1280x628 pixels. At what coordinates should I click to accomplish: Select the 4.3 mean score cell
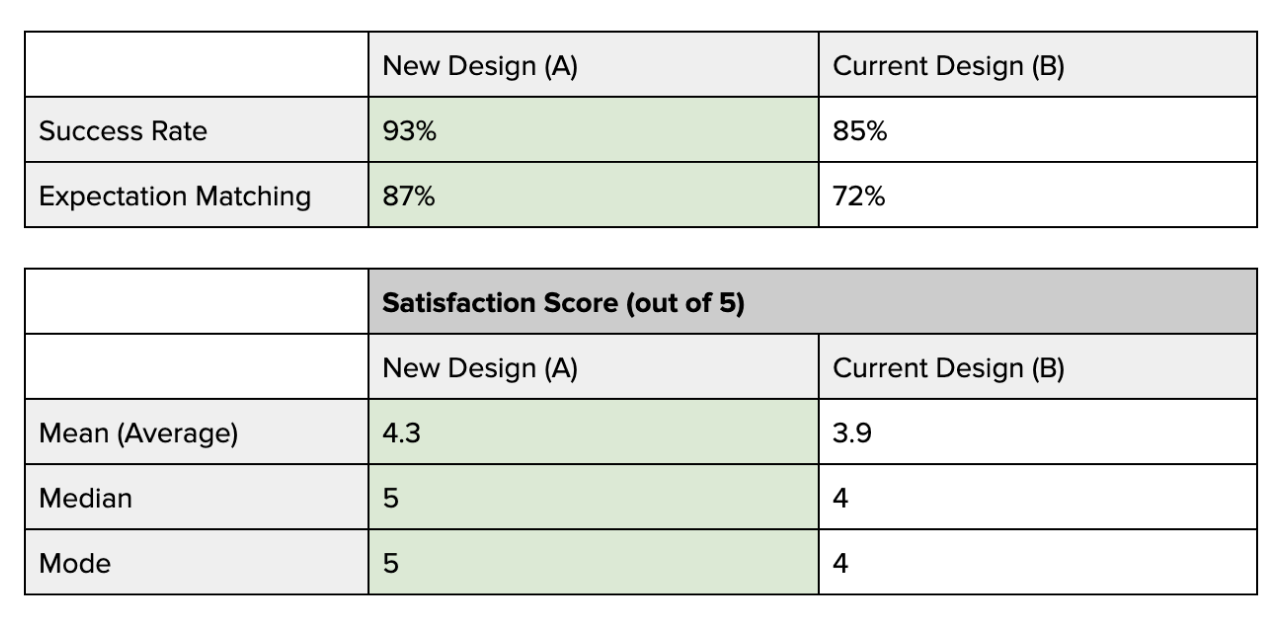(592, 433)
